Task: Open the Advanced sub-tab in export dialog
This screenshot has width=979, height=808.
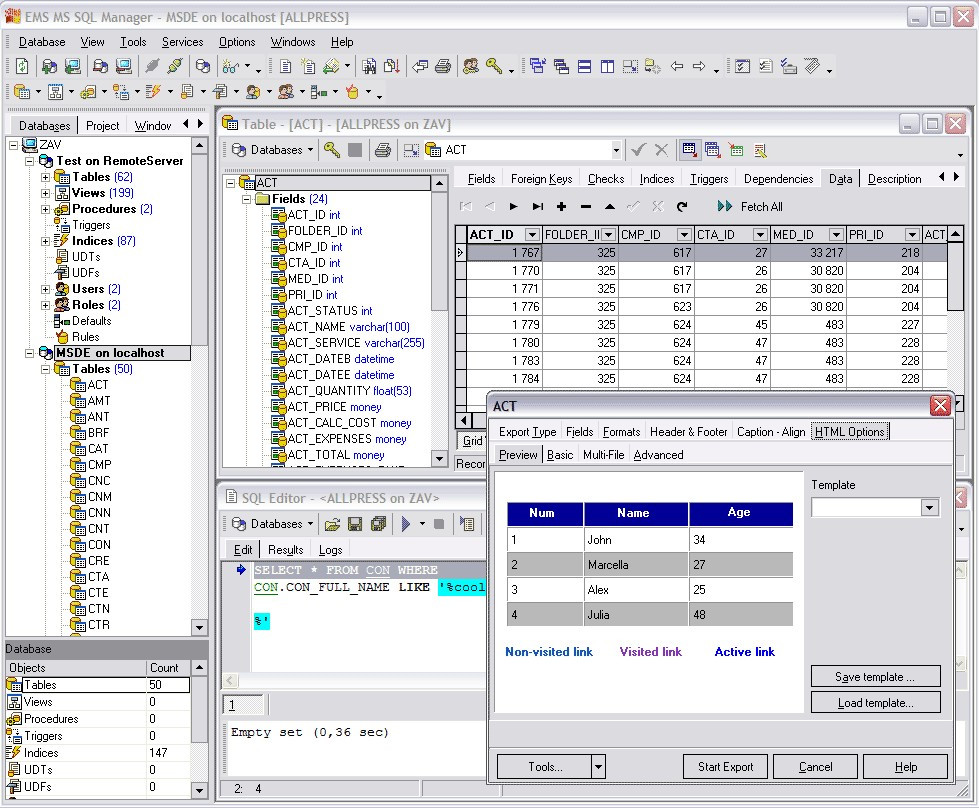Action: click(659, 455)
